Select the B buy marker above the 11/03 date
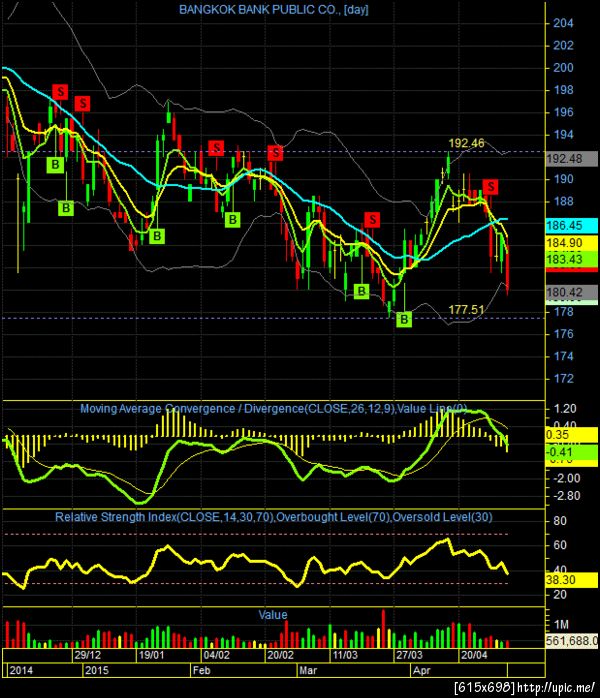This screenshot has height=698, width=600. 361,291
